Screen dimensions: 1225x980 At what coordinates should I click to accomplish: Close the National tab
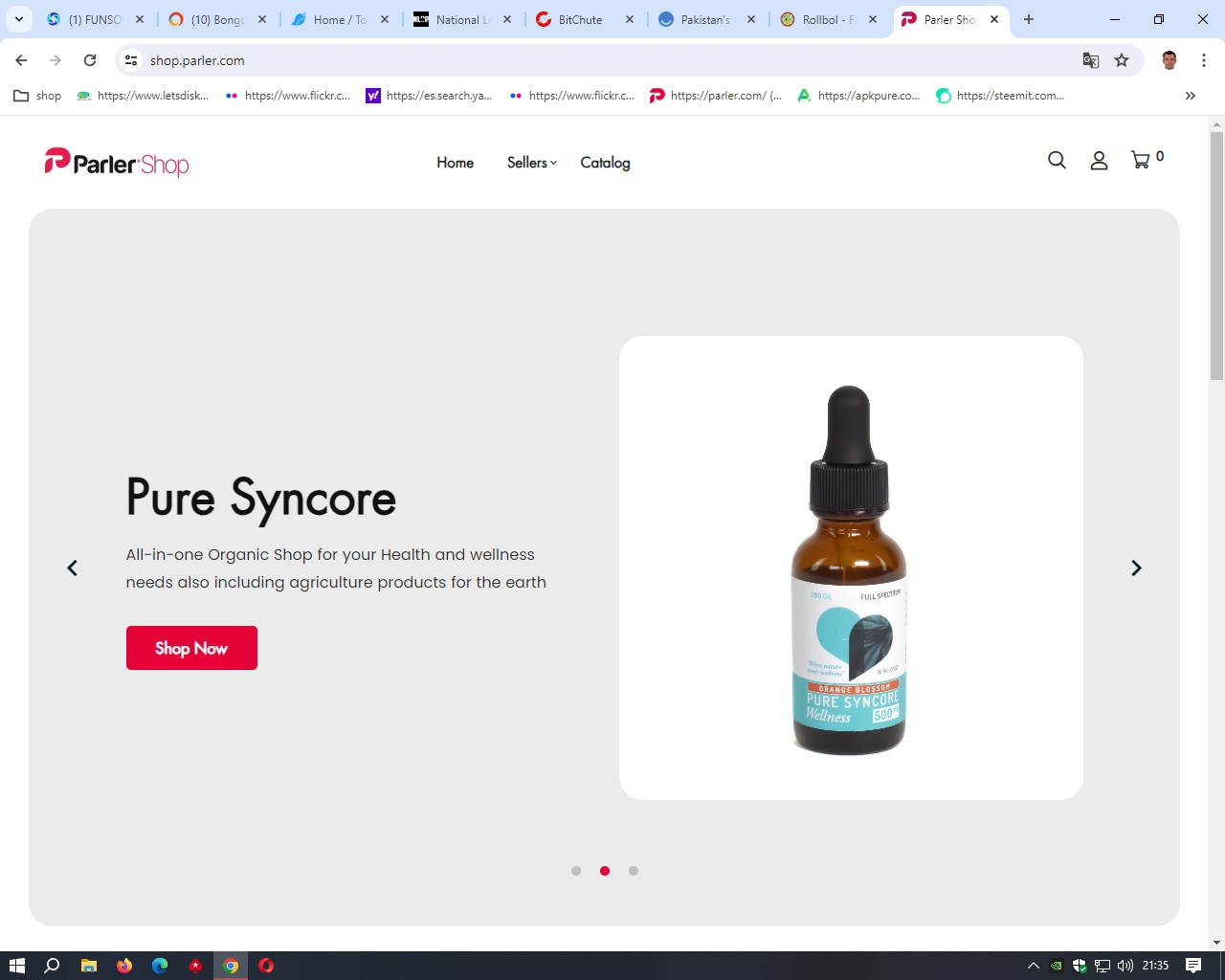pyautogui.click(x=507, y=19)
